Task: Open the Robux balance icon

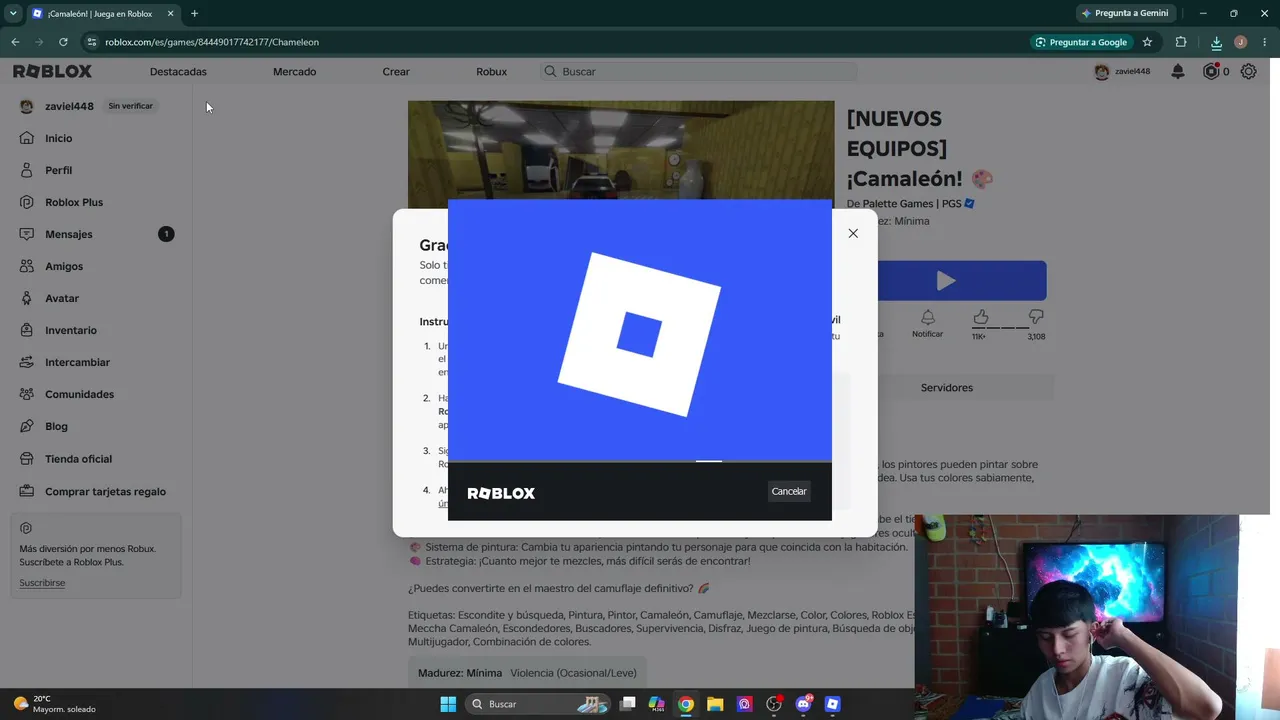Action: pyautogui.click(x=1211, y=71)
